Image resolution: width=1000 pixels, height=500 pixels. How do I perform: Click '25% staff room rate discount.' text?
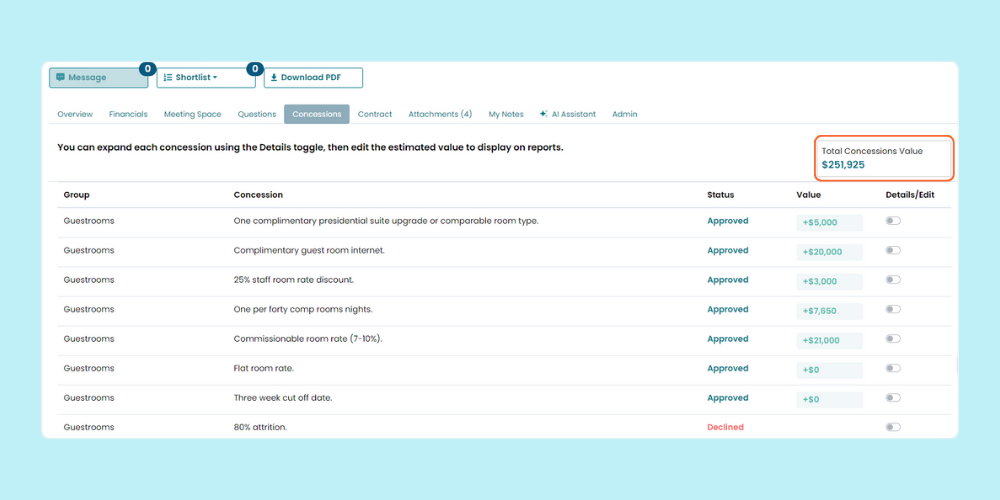pos(294,280)
